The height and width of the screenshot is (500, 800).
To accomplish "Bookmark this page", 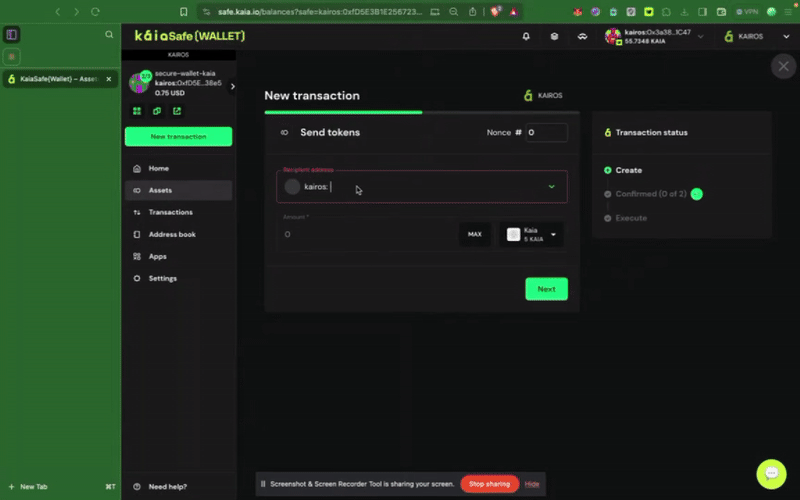I will [184, 12].
